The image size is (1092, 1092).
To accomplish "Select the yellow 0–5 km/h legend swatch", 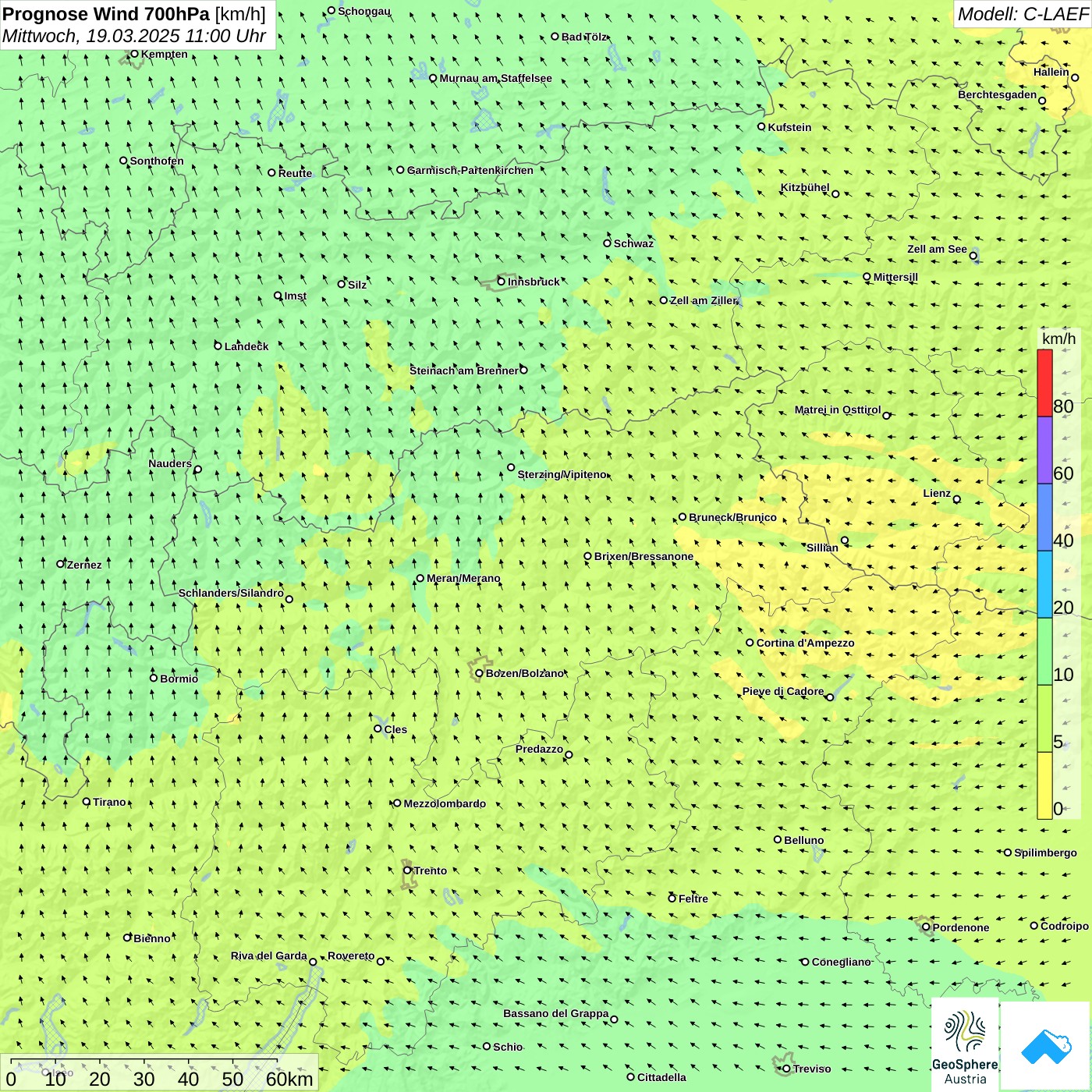I will coord(1044,785).
